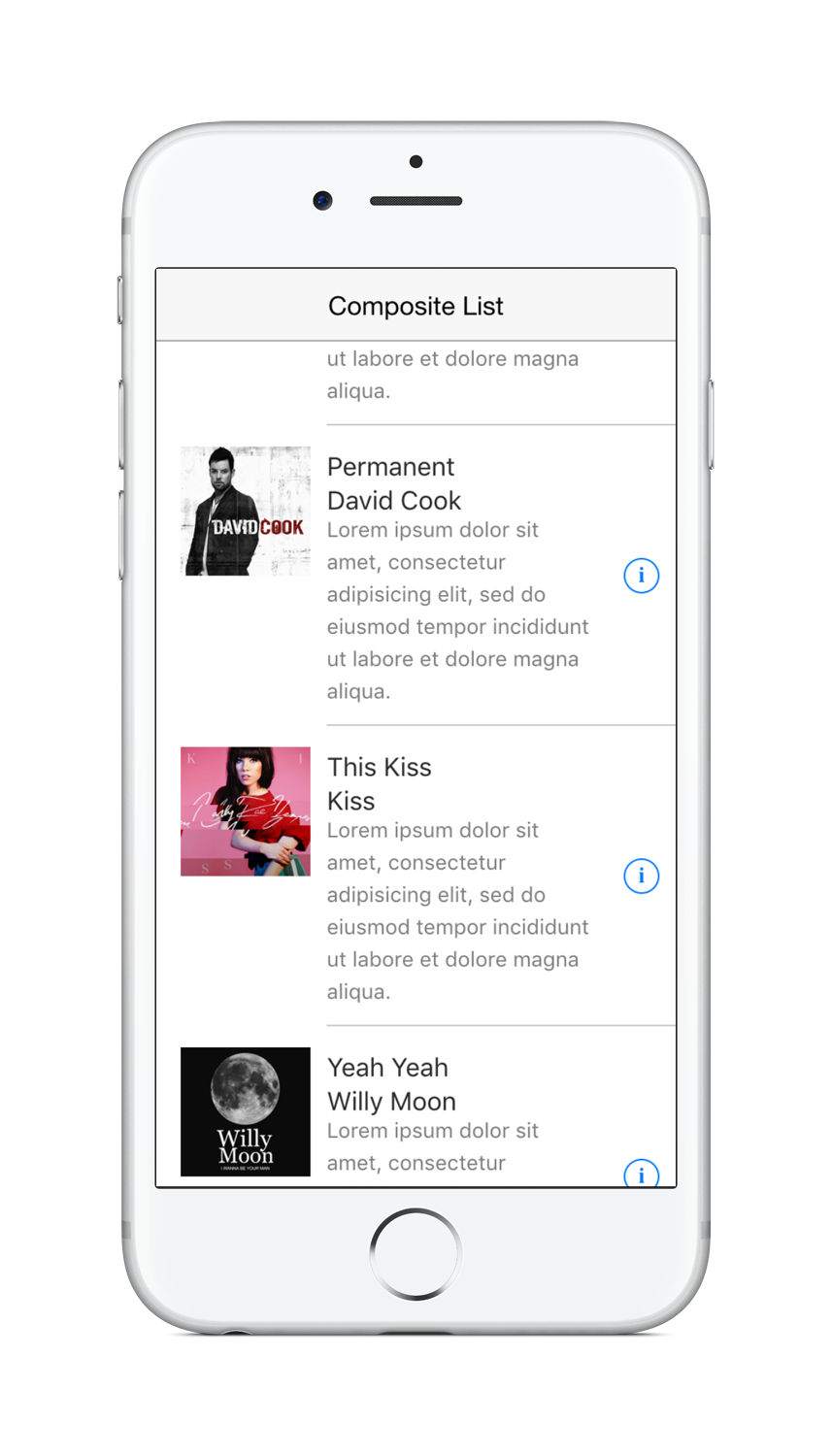Select the 'Permanent' song title
This screenshot has width=832, height=1456.
tap(390, 467)
